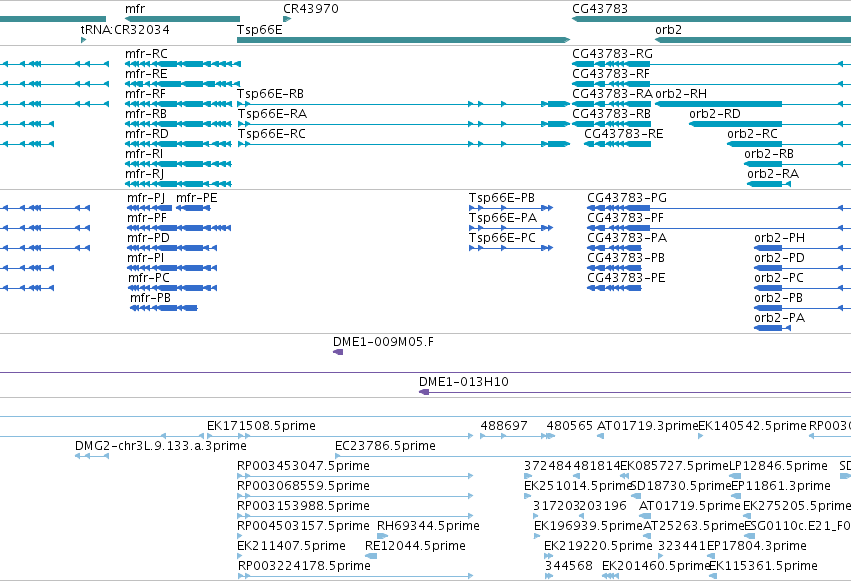Open EST RH69344.5prime
This screenshot has width=851, height=581.
[x=428, y=526]
